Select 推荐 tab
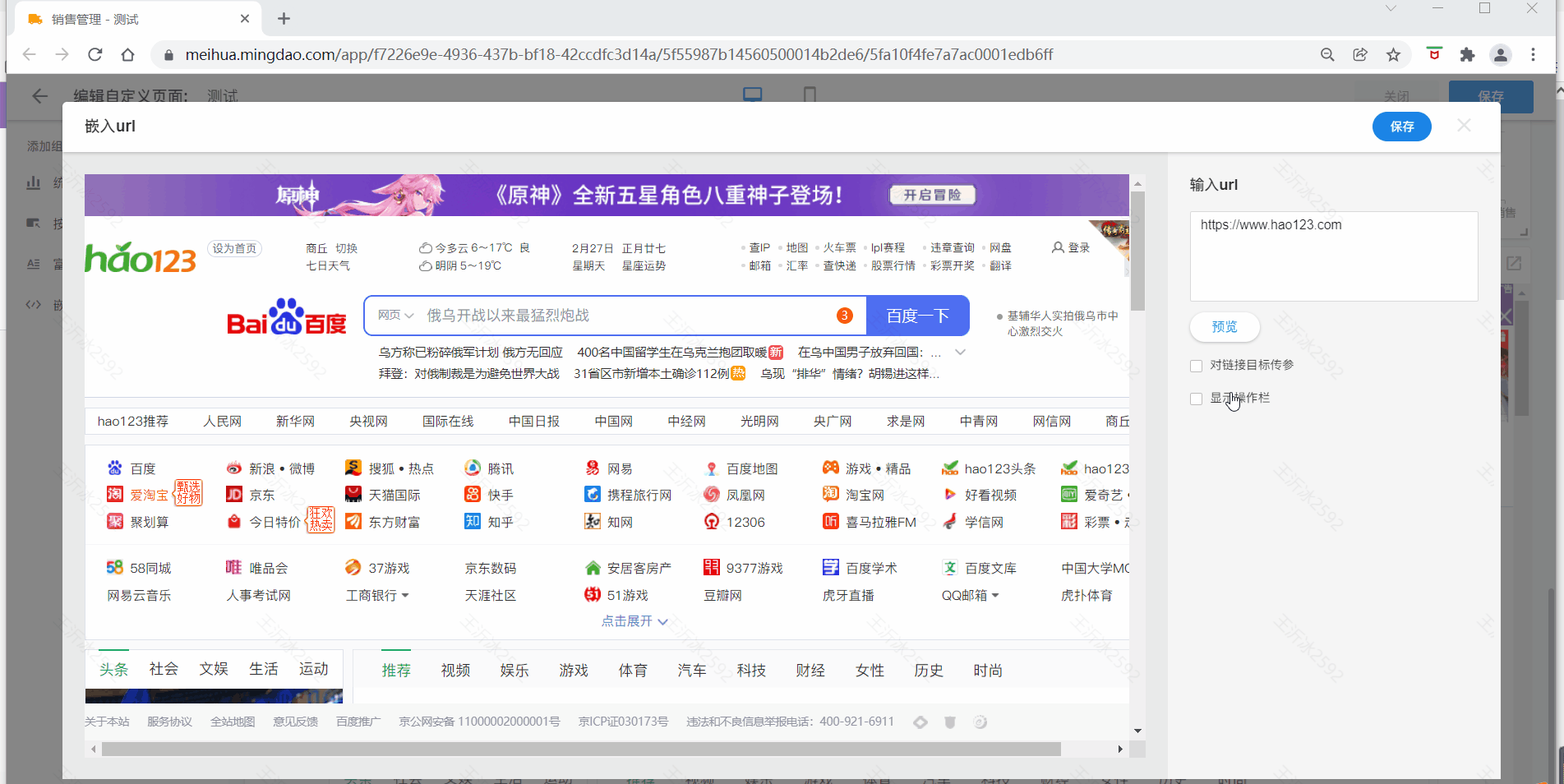This screenshot has width=1564, height=784. [x=396, y=671]
